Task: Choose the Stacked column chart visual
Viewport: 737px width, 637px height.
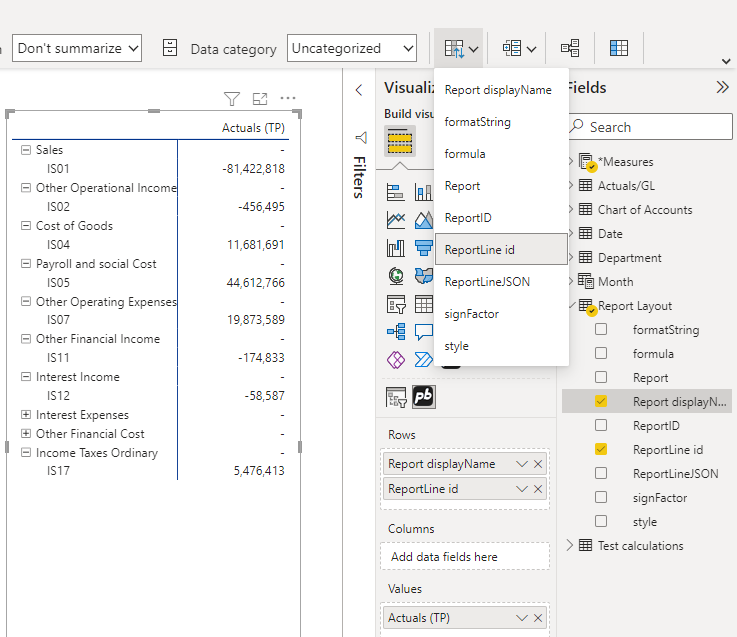Action: tap(423, 192)
